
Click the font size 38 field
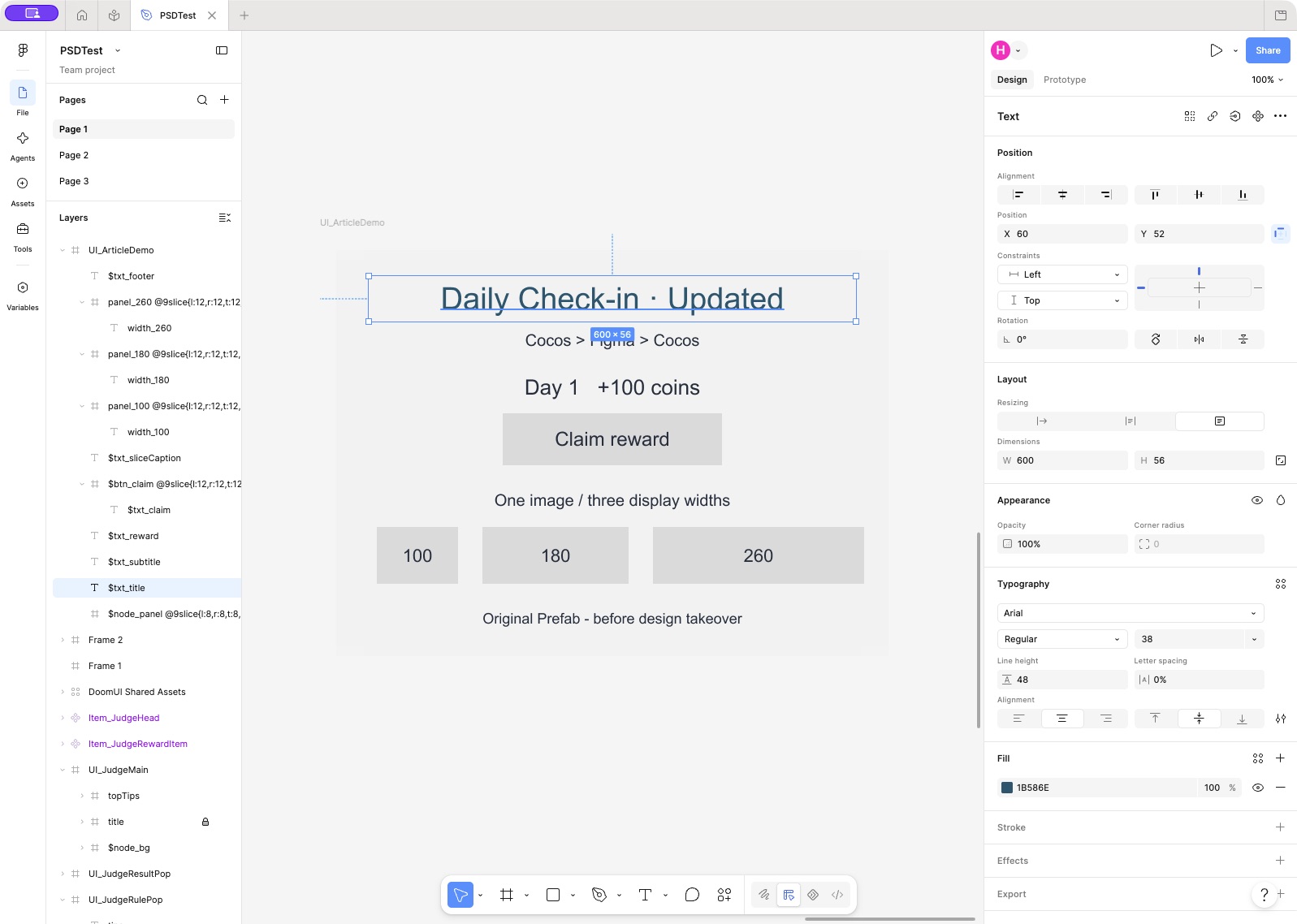(1189, 639)
